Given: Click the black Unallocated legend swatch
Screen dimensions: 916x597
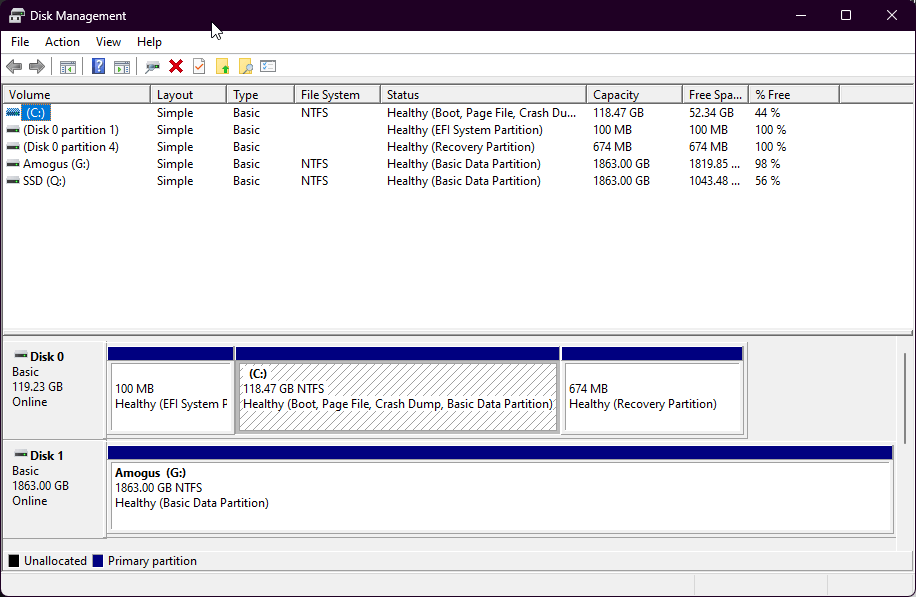Looking at the screenshot, I should [x=14, y=561].
